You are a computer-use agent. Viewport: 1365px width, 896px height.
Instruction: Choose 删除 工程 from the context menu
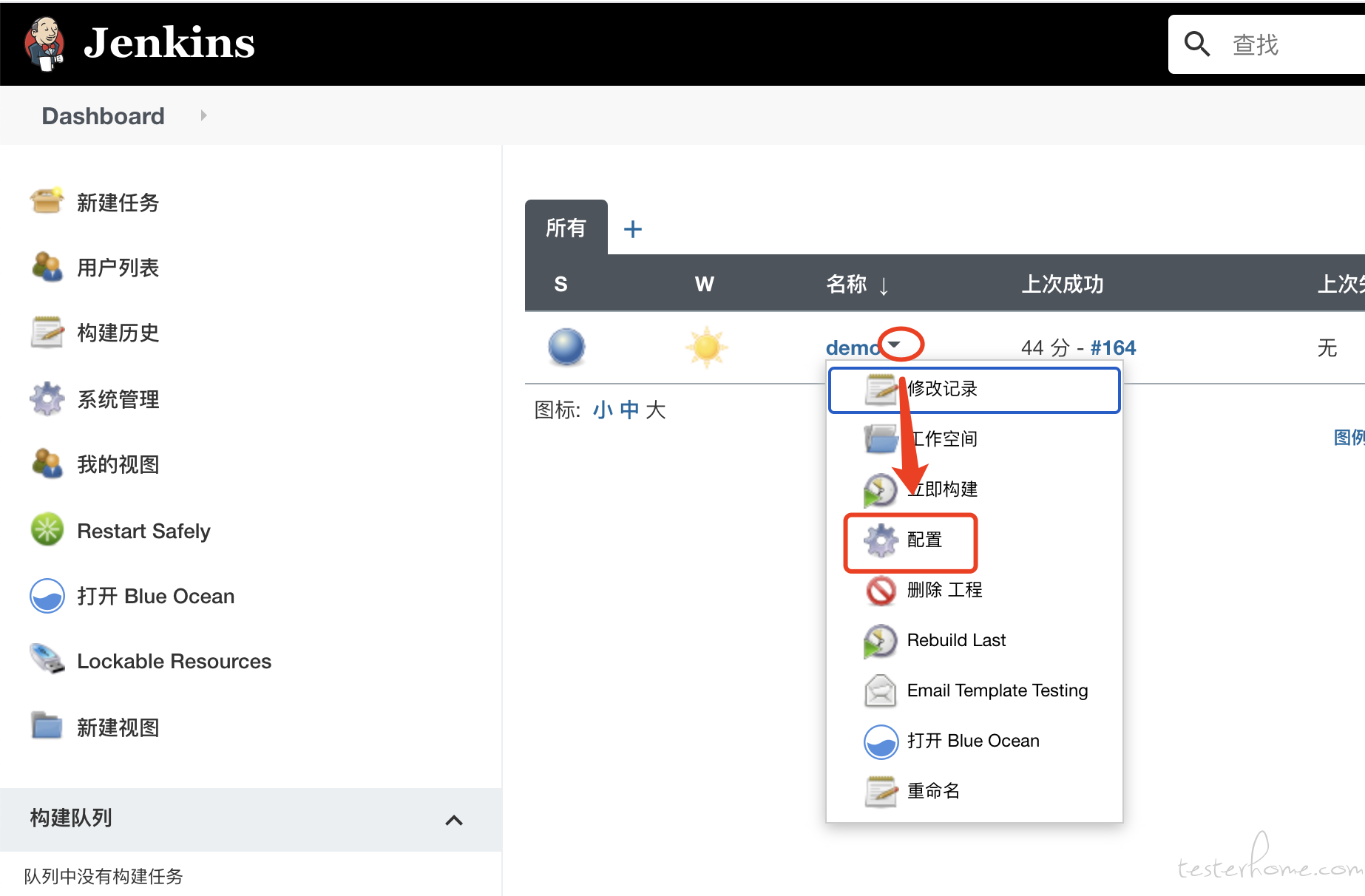click(974, 590)
